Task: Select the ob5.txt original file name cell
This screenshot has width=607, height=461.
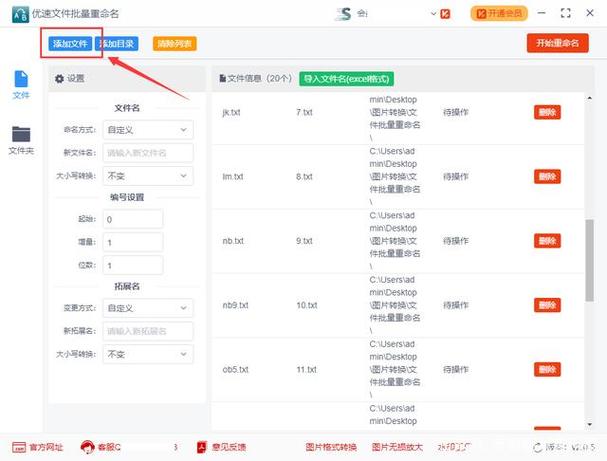Action: (235, 370)
